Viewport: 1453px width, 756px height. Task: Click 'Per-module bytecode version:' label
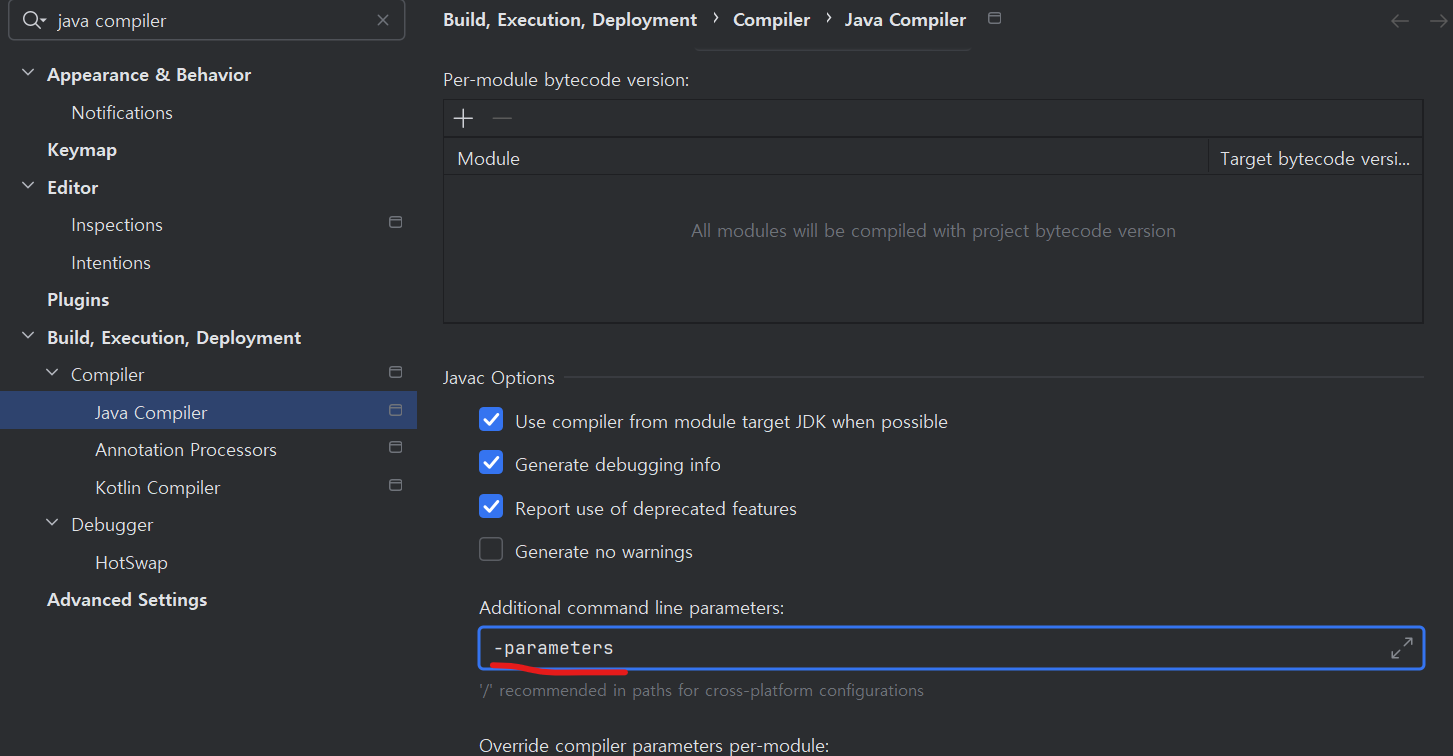[566, 80]
